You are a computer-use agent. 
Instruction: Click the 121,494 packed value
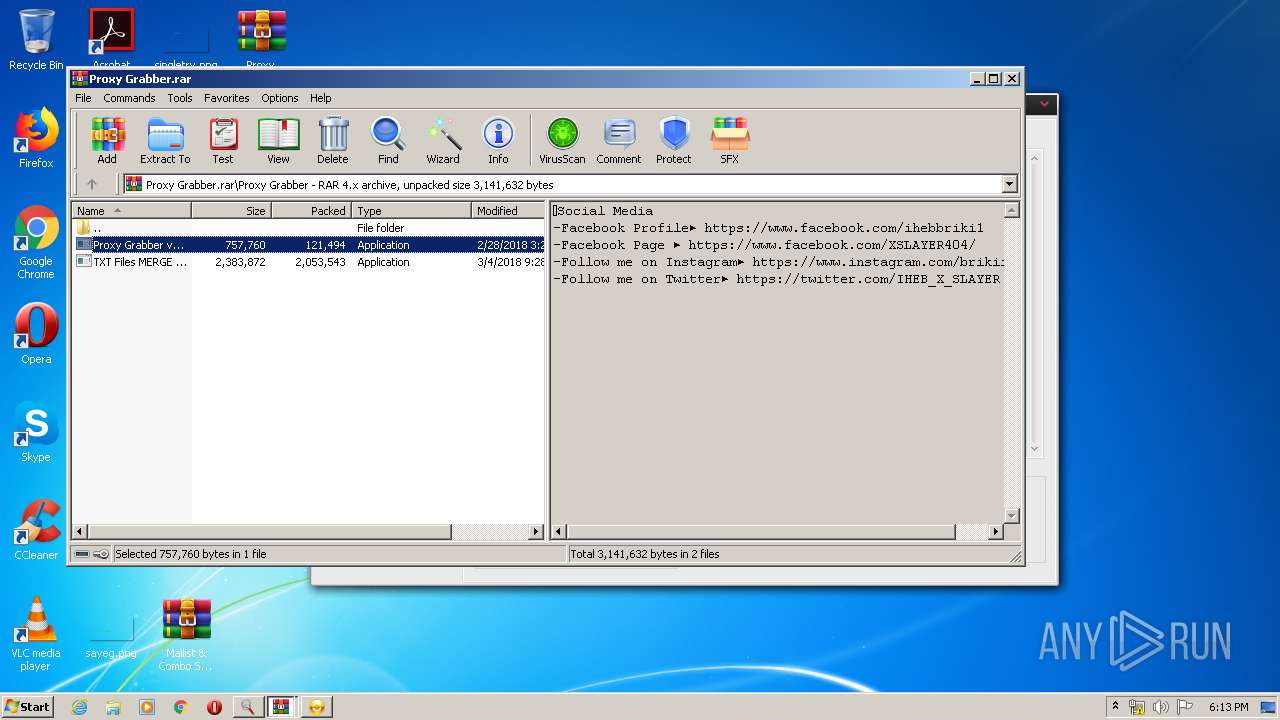(x=325, y=245)
